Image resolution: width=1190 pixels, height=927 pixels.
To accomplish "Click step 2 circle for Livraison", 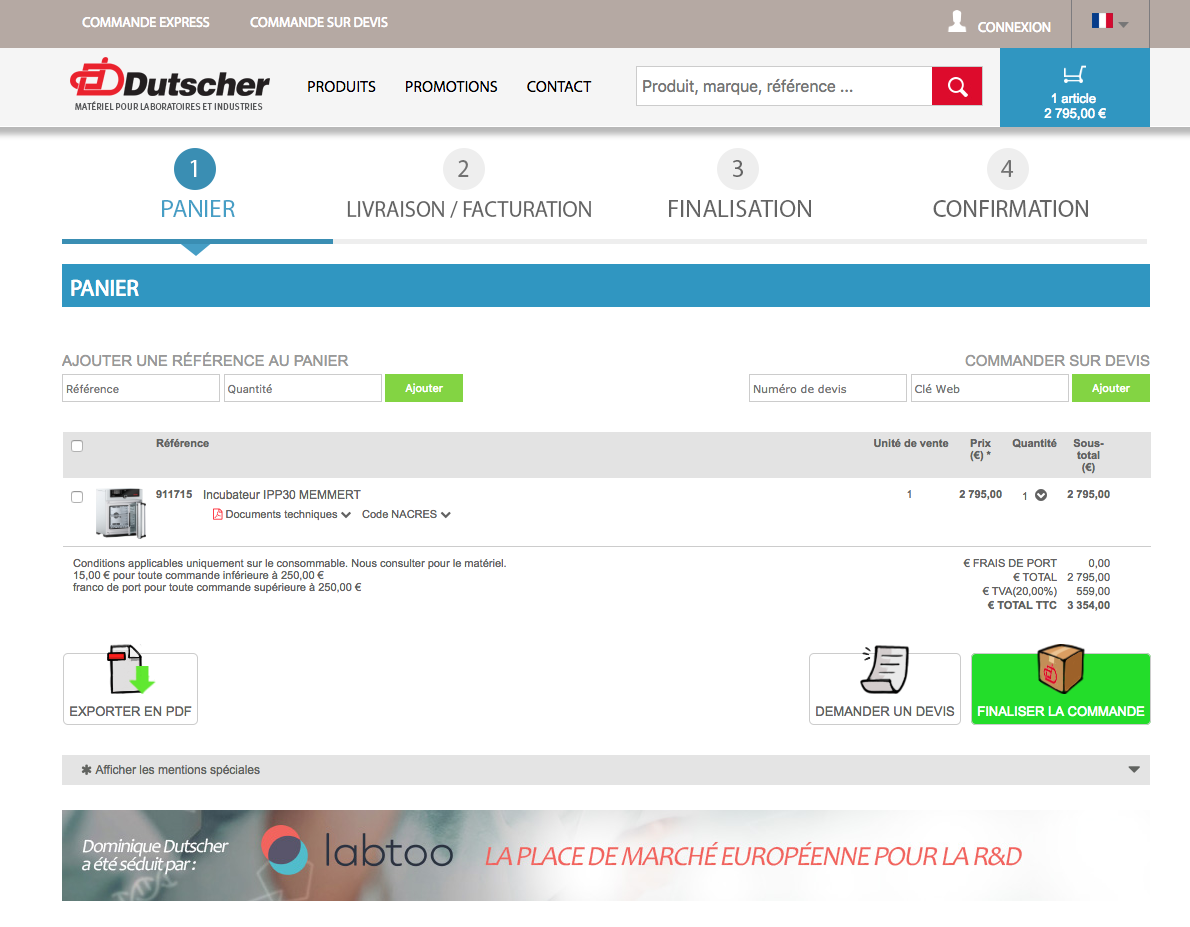I will coord(464,169).
